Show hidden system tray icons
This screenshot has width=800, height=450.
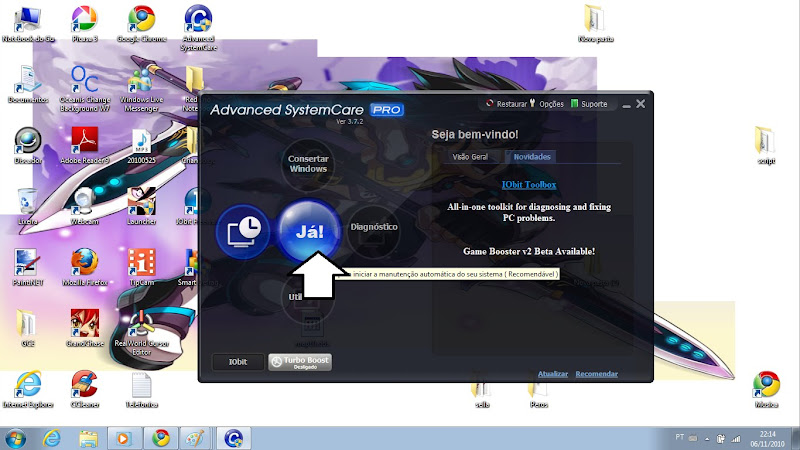(x=707, y=438)
